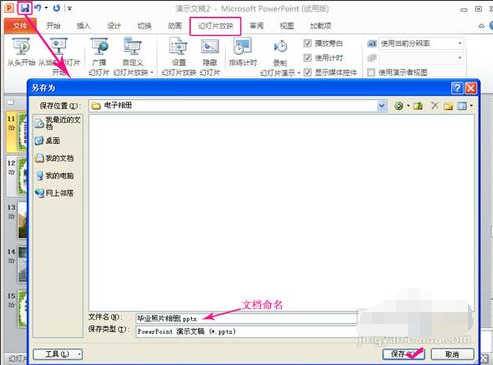Close the Save As (另存为) dialog
Viewport: 493px width, 365px height.
click(471, 88)
